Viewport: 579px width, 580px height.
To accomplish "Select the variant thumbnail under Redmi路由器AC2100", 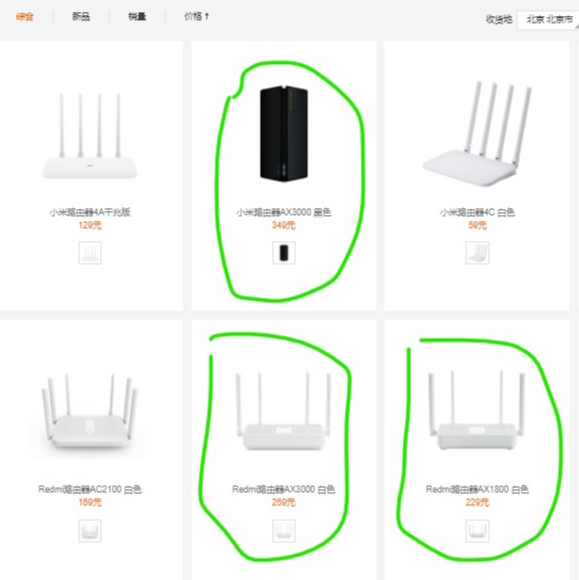I will click(90, 531).
